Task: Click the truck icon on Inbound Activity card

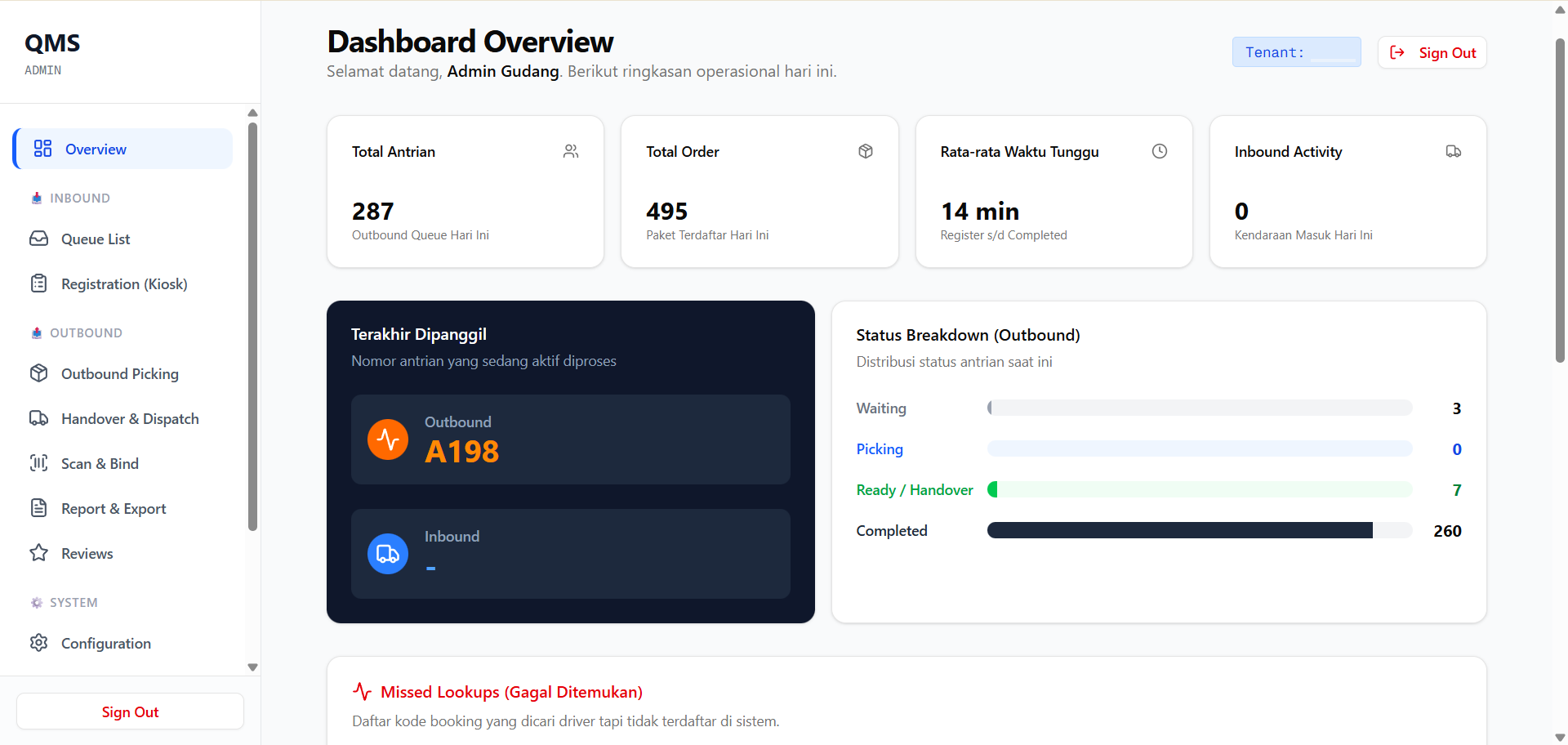Action: pos(1454,151)
